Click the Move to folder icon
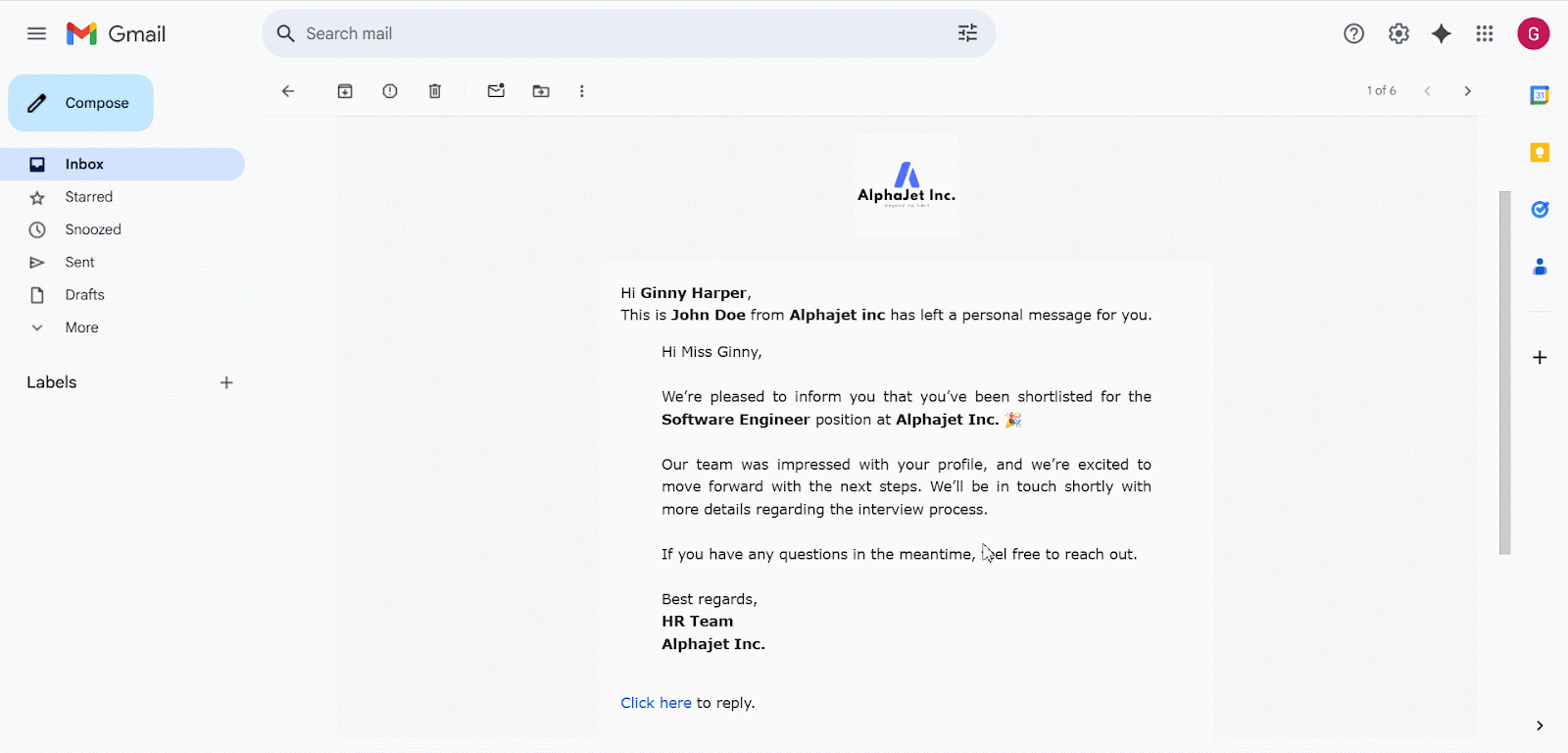 [541, 91]
